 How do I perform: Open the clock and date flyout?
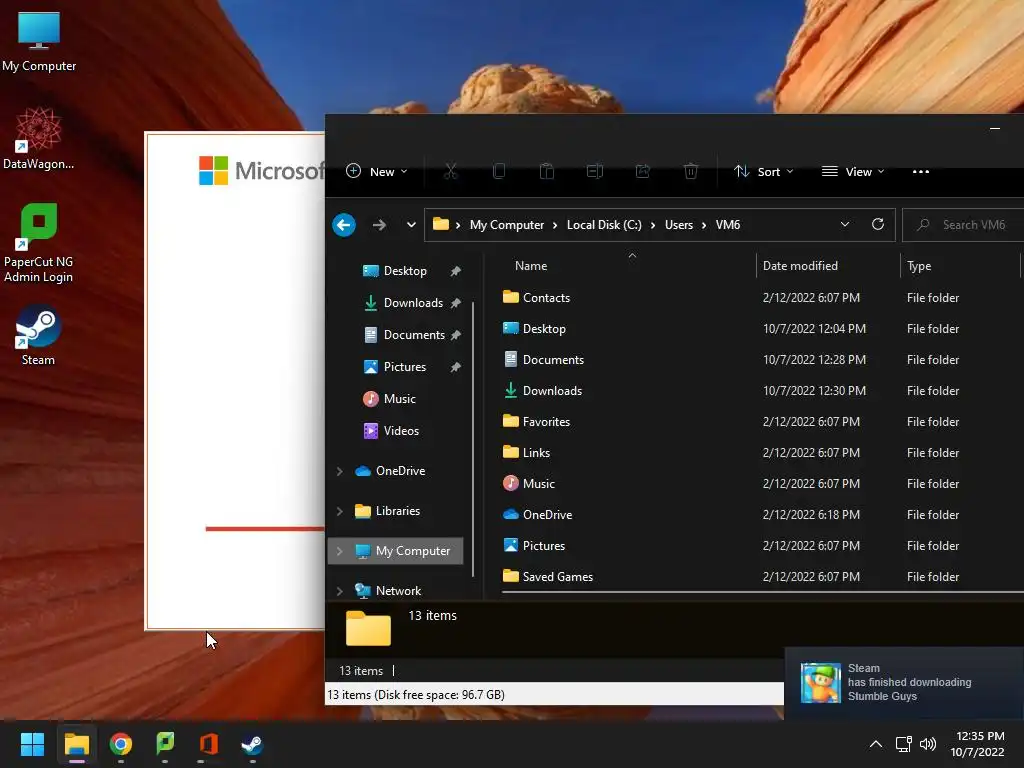980,744
